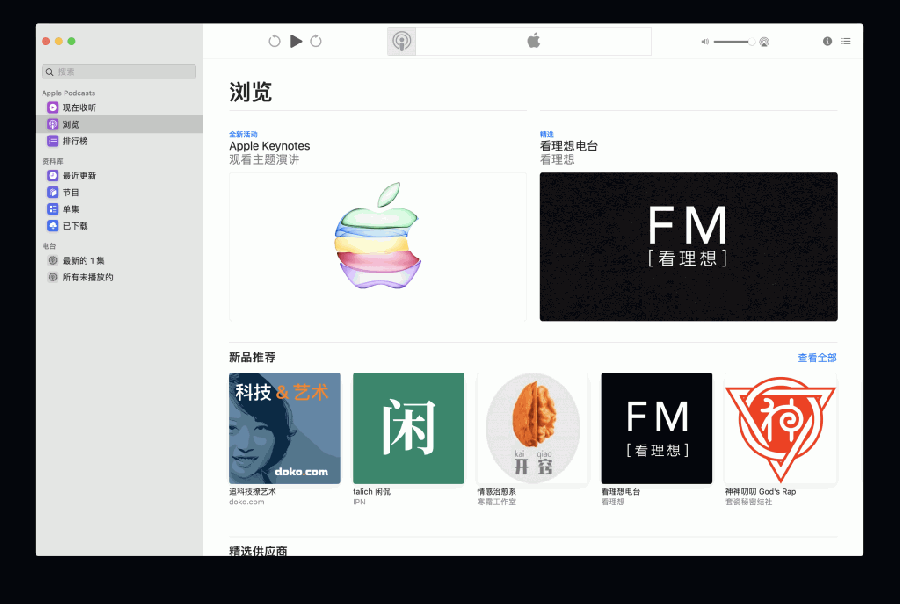Click the Apple Keynotes title link

pyautogui.click(x=270, y=146)
